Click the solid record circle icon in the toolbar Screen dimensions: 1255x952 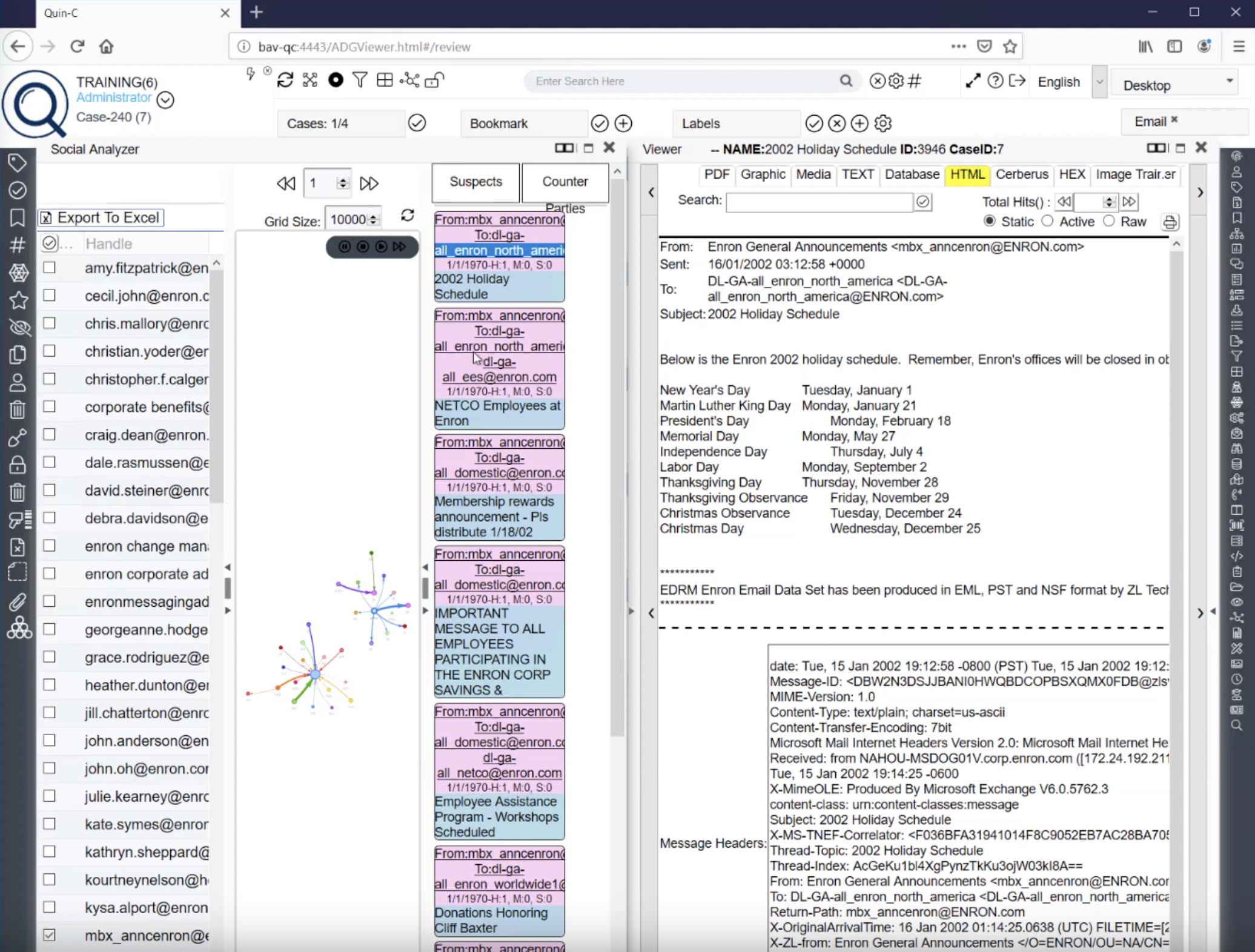click(x=336, y=80)
